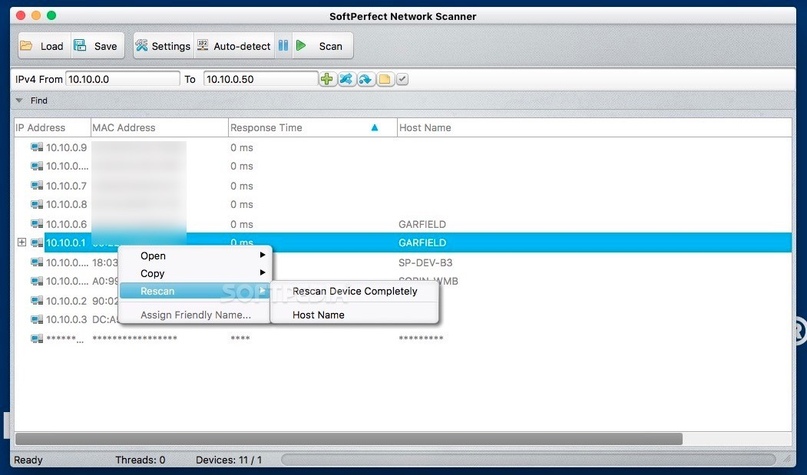Select the 10.10.0.6 row
The width and height of the screenshot is (807, 475).
403,224
